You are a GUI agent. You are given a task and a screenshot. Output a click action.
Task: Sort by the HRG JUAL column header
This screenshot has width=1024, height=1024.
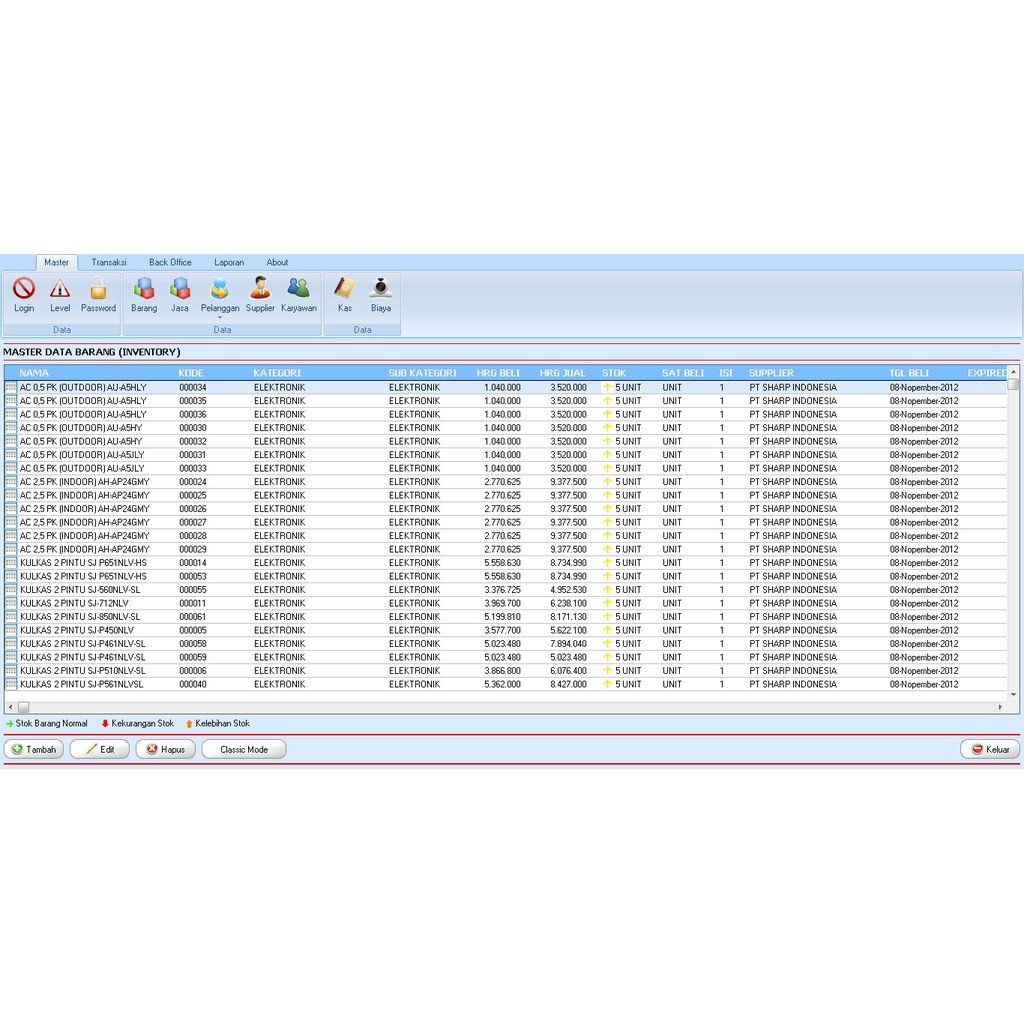click(563, 373)
